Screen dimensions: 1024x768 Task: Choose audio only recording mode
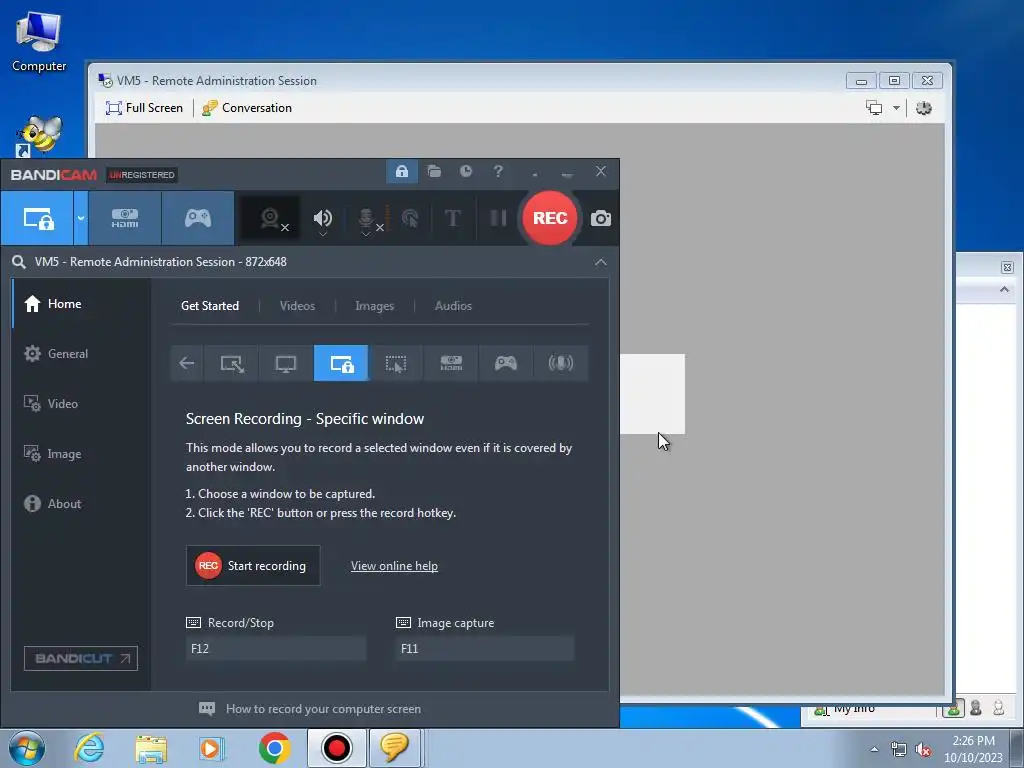pos(560,363)
